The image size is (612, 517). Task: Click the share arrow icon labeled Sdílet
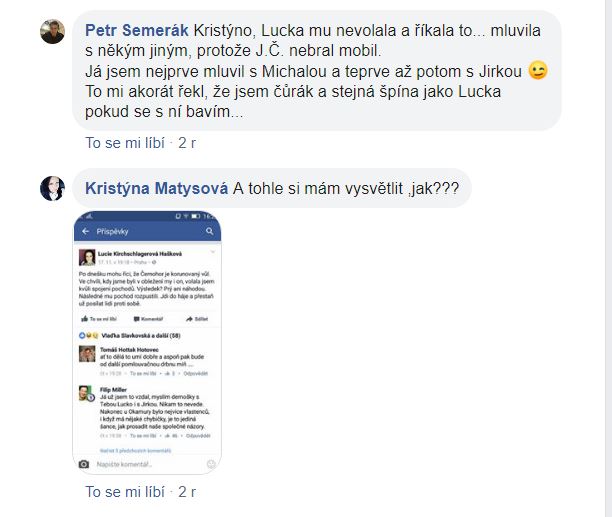click(189, 319)
